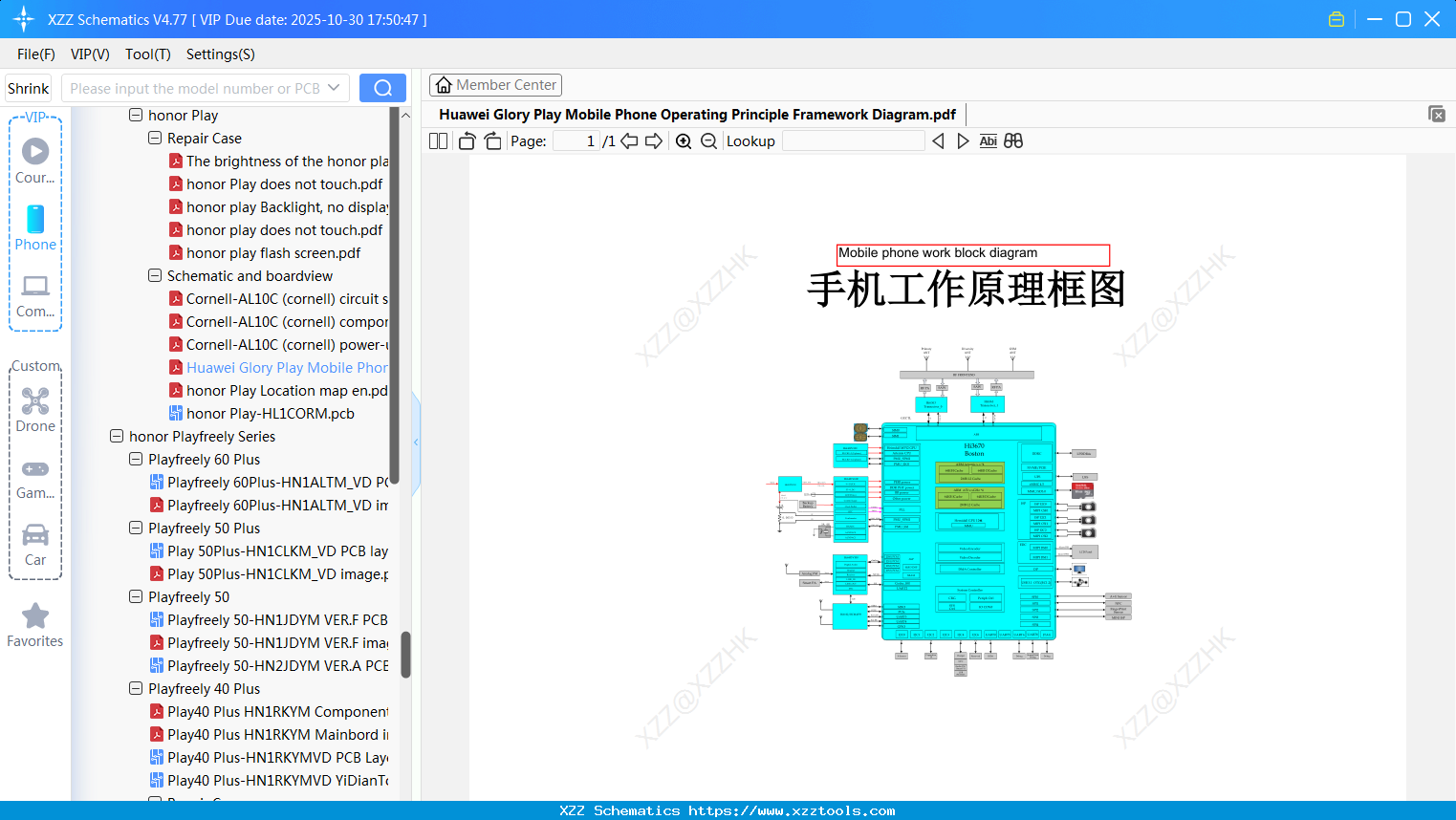1456x820 pixels.
Task: Click the Shrink button
Action: pos(29,88)
